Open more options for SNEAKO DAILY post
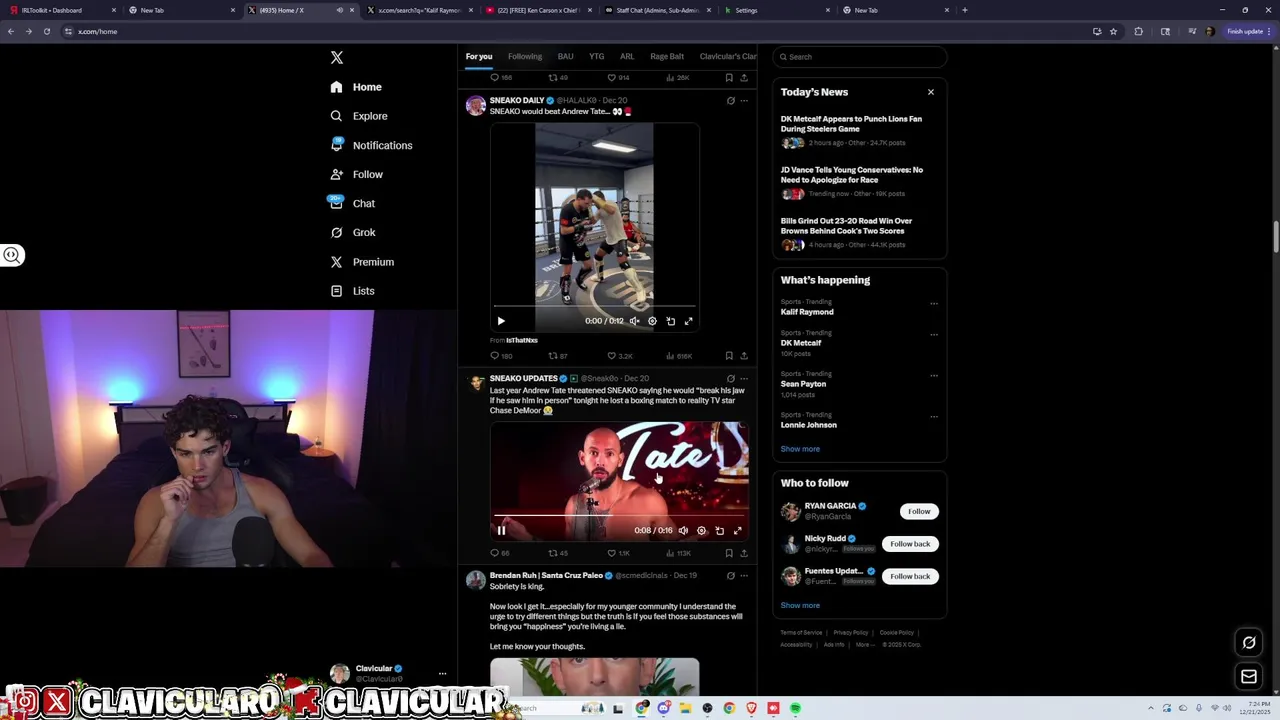Viewport: 1280px width, 720px height. click(744, 101)
